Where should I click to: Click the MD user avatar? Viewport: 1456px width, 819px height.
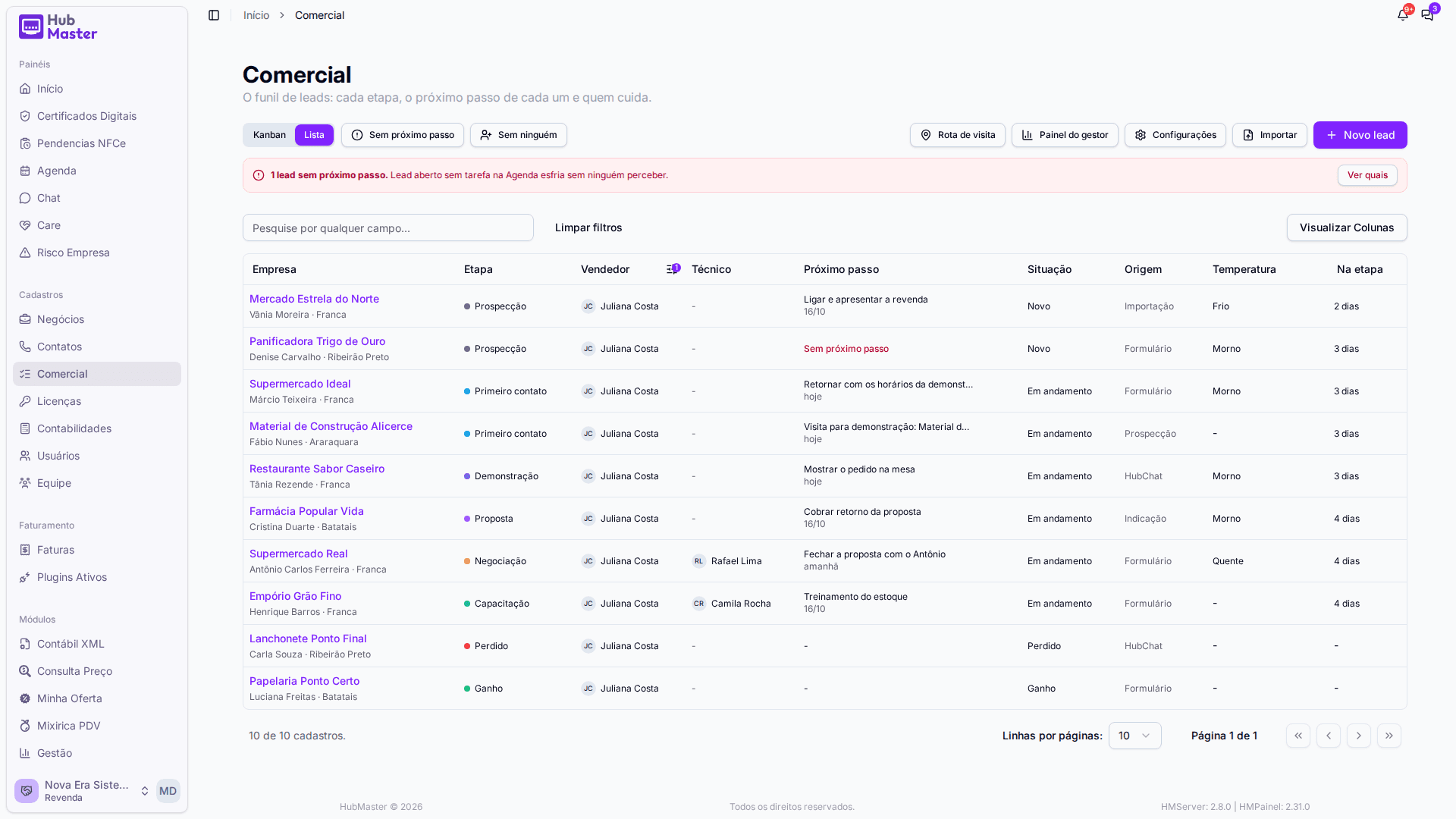point(168,791)
